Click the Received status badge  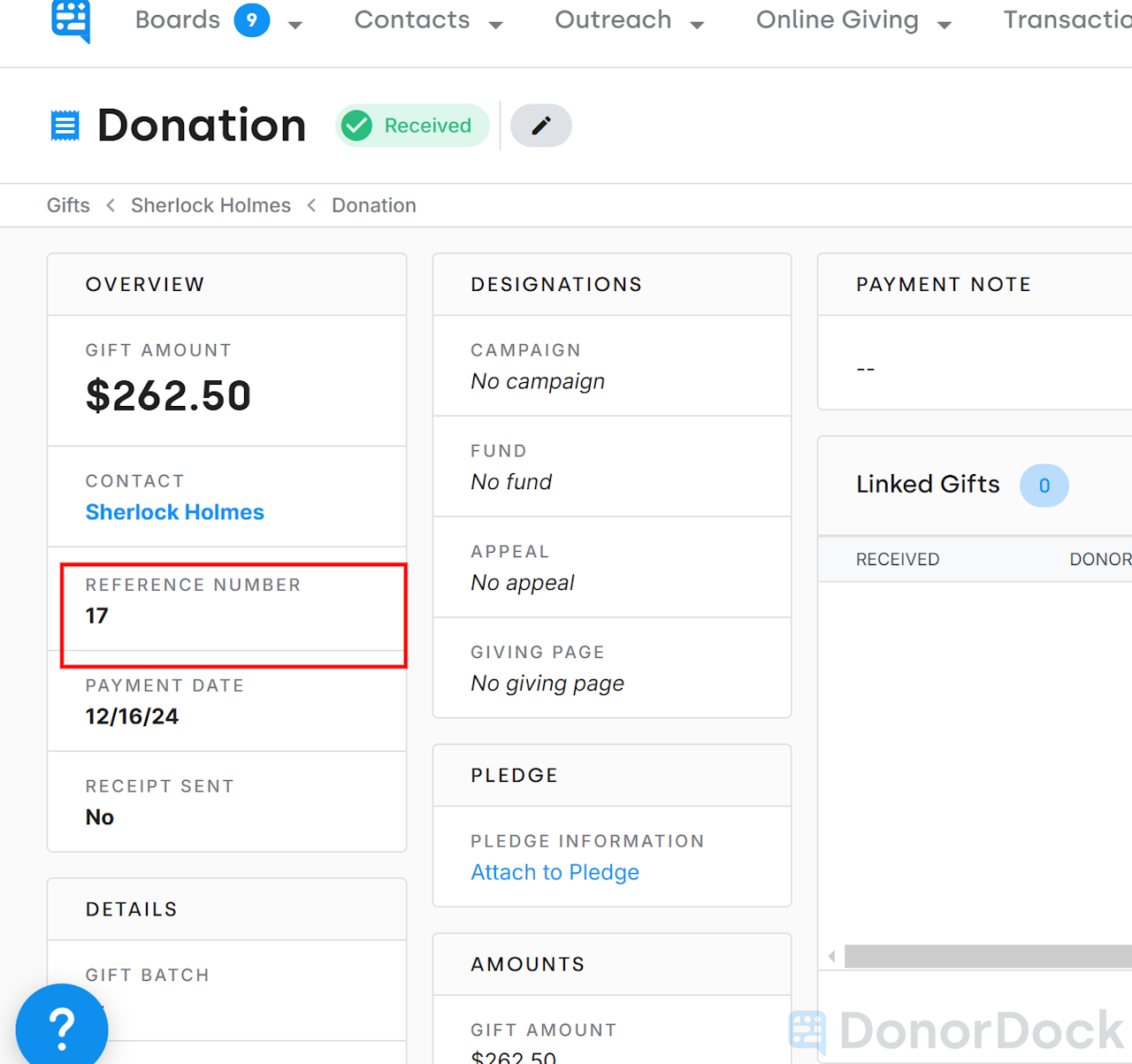412,126
